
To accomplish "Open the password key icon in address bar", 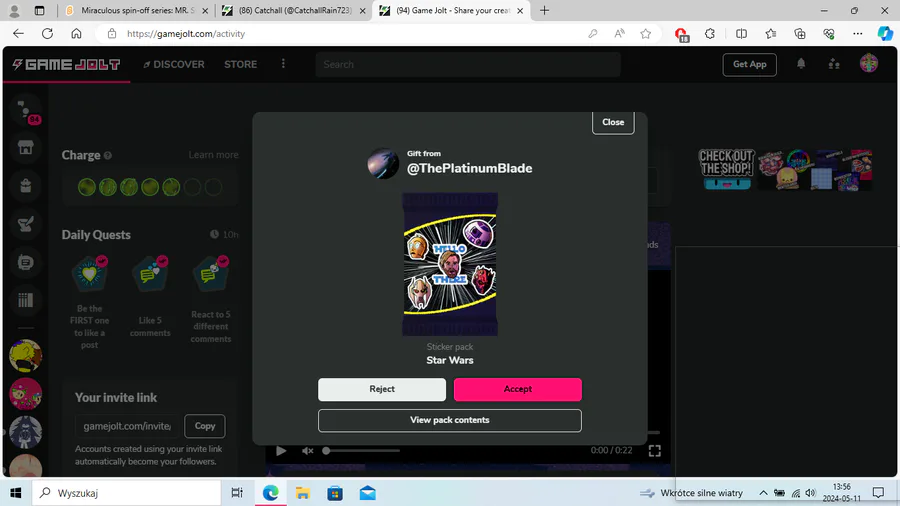I will 592,34.
